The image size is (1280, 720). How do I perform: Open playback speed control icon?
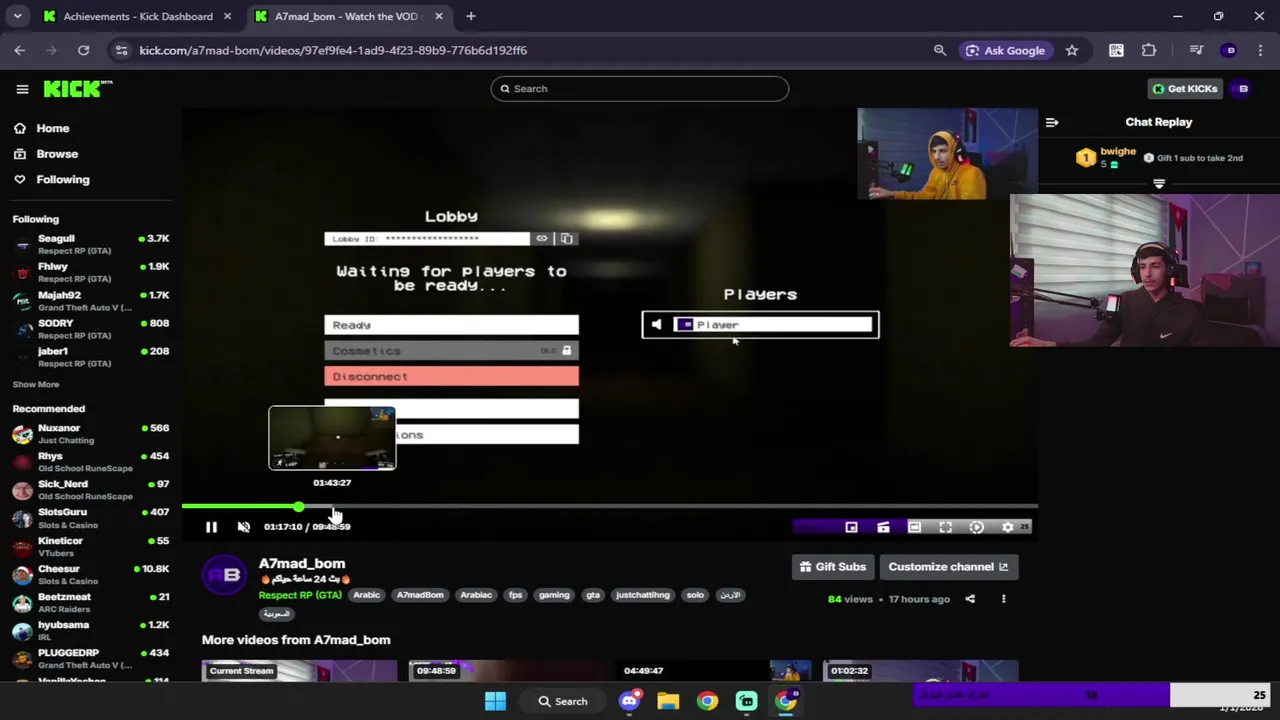coord(976,527)
